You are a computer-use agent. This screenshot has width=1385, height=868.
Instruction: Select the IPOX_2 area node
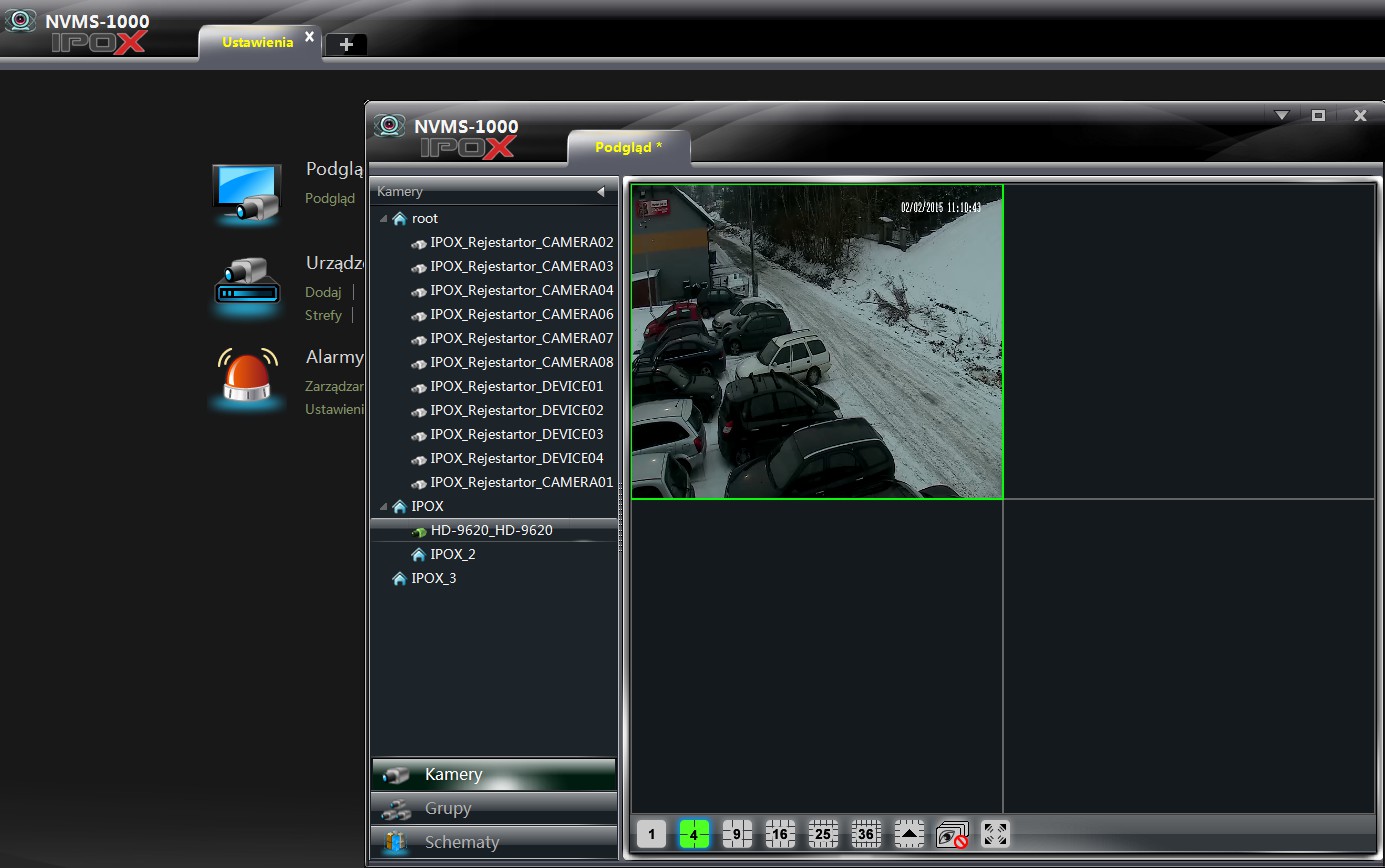point(452,554)
